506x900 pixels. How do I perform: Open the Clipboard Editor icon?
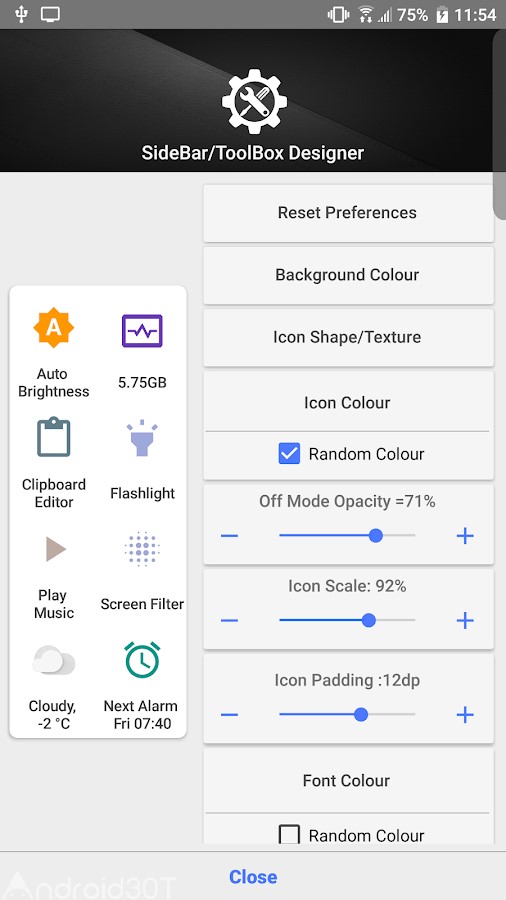[x=53, y=437]
